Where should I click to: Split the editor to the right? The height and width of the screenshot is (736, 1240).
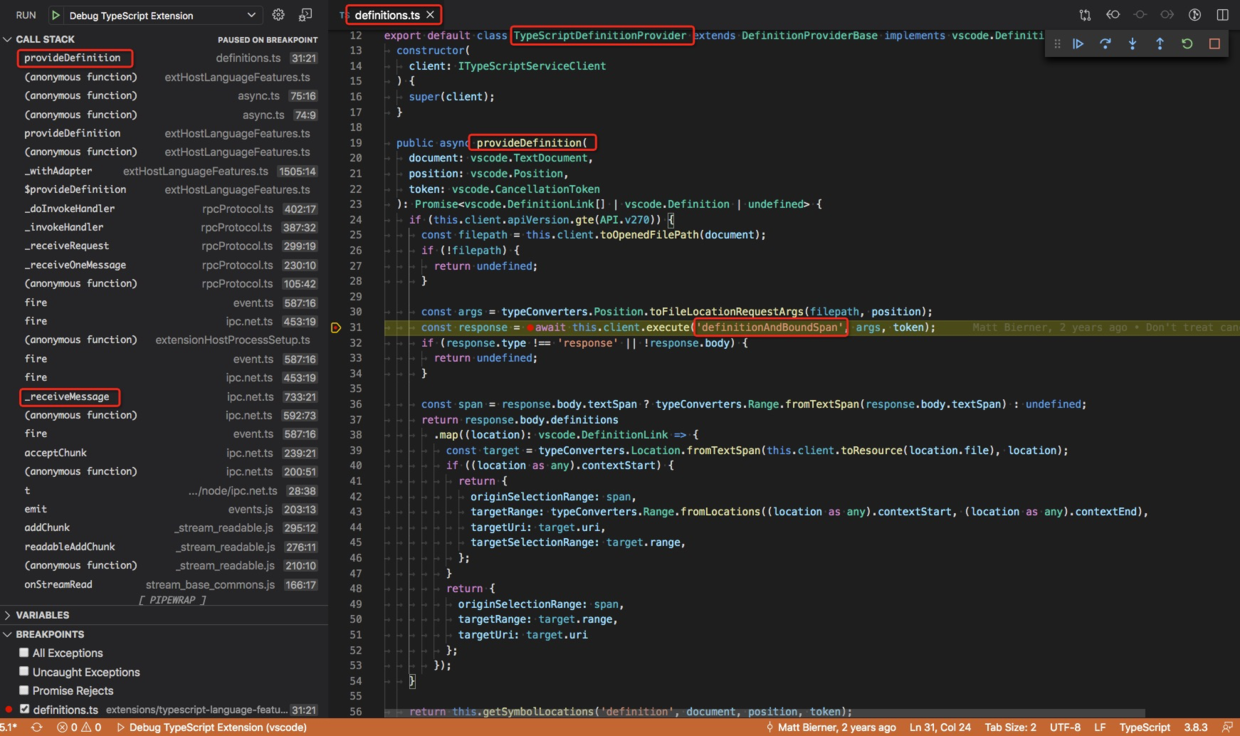(1222, 15)
